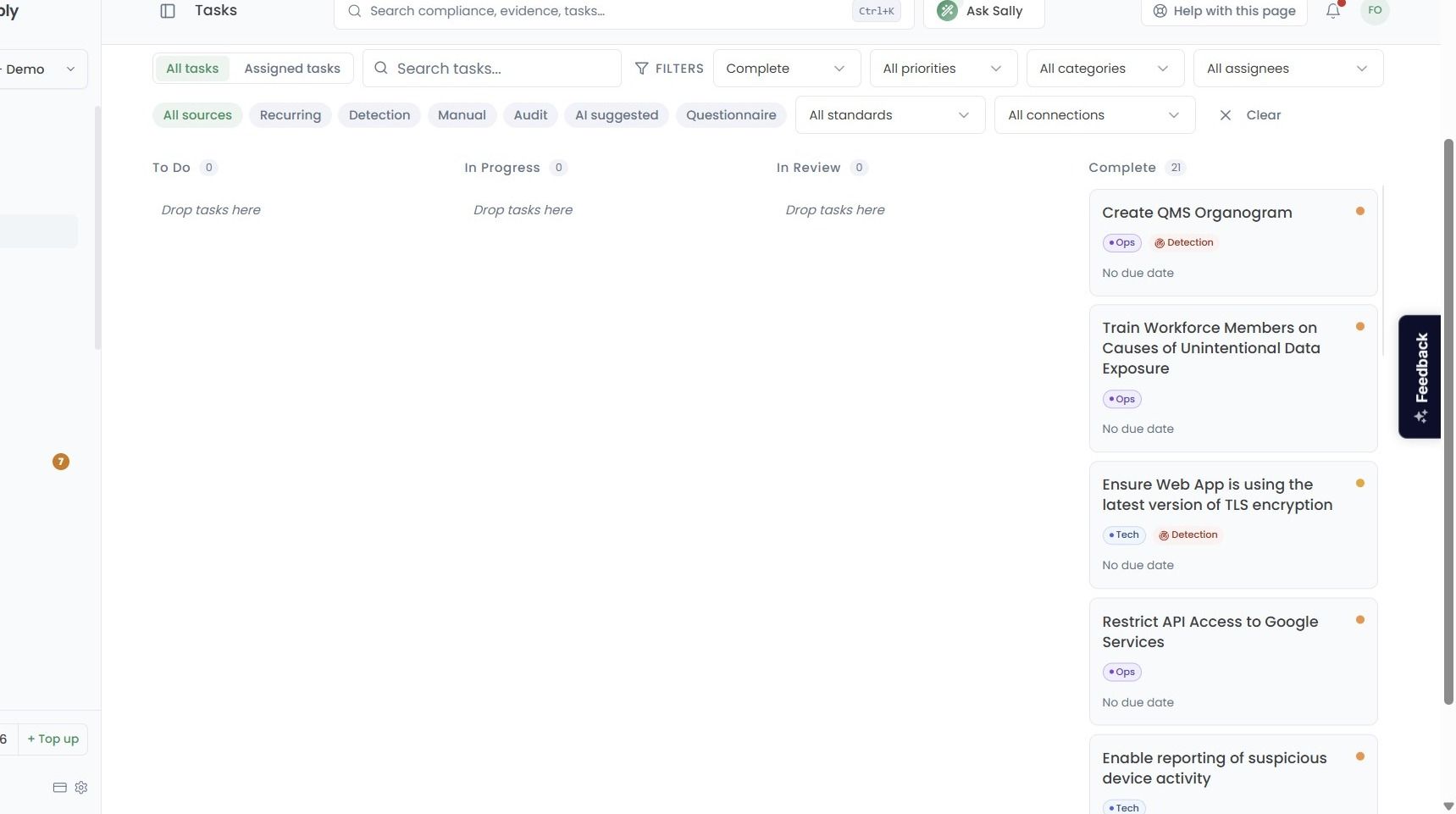Switch to the Assigned tasks tab
1456x814 pixels.
(292, 69)
